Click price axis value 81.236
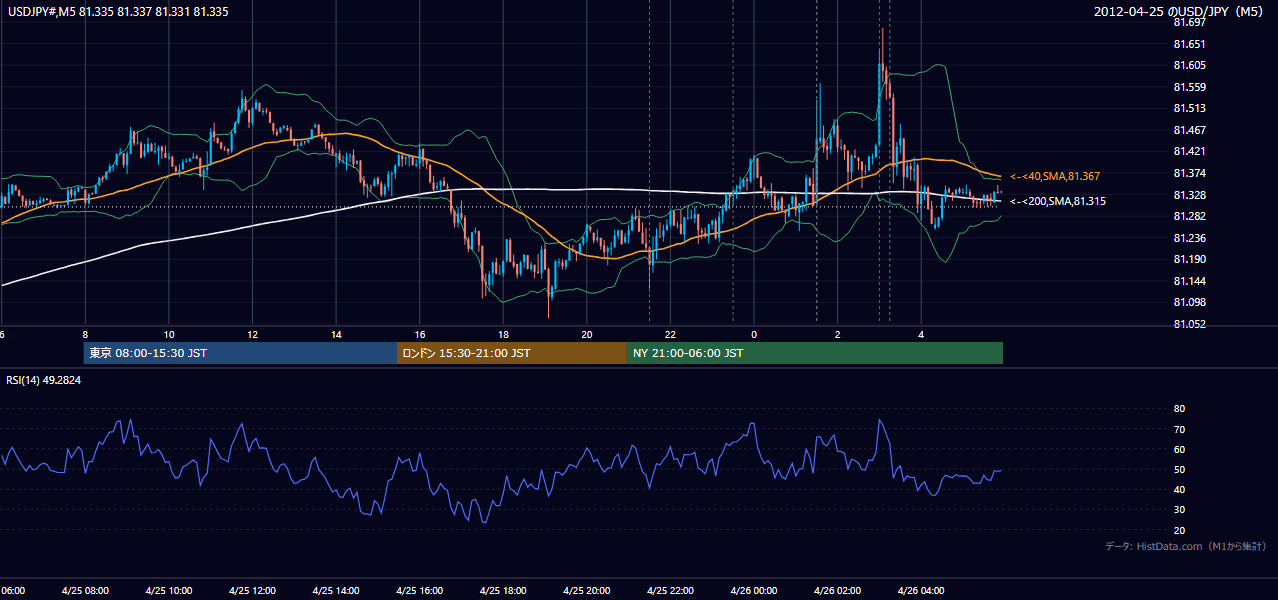Viewport: 1278px width, 600px height. (1188, 238)
